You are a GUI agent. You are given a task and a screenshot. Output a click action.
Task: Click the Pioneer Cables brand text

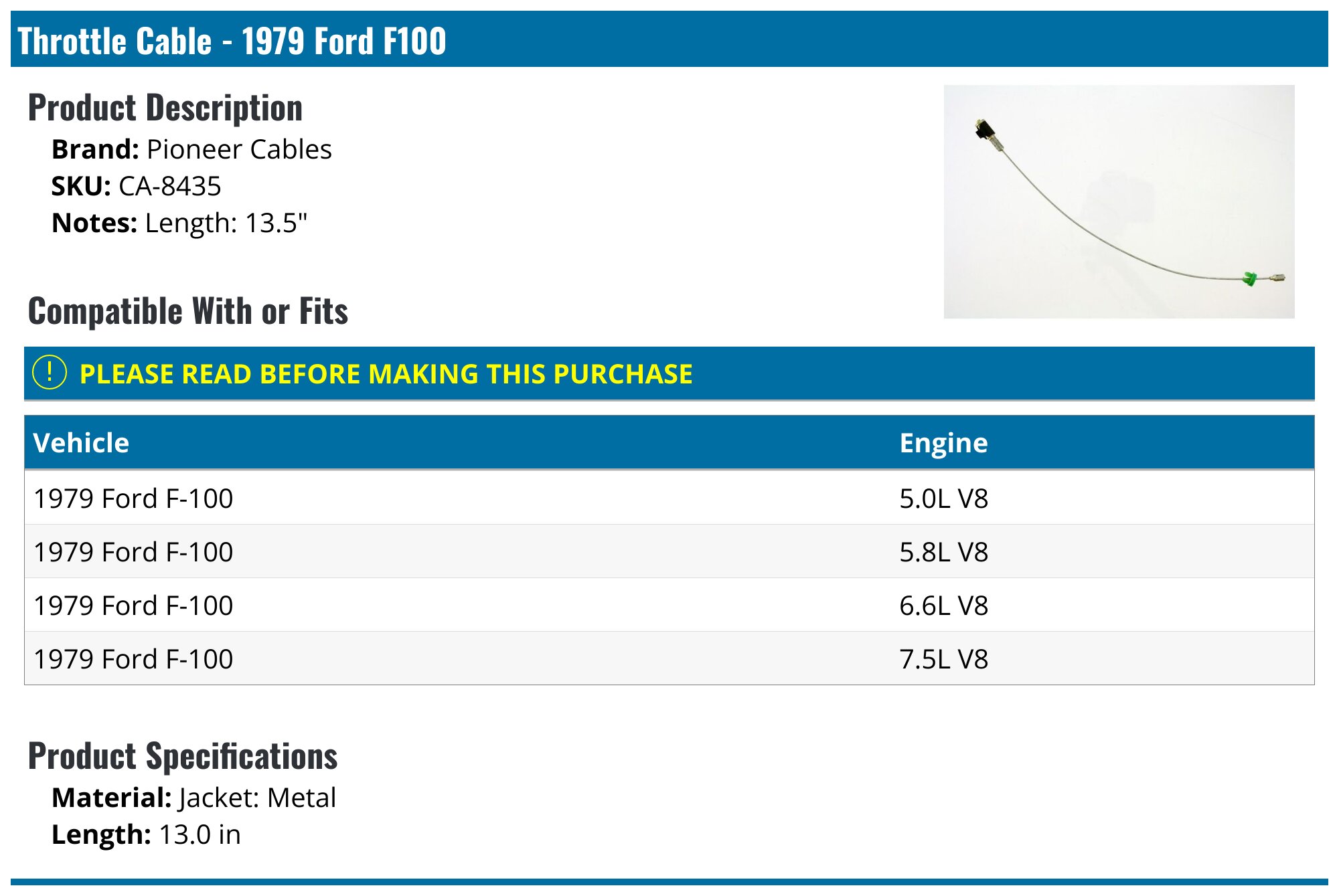tap(239, 149)
